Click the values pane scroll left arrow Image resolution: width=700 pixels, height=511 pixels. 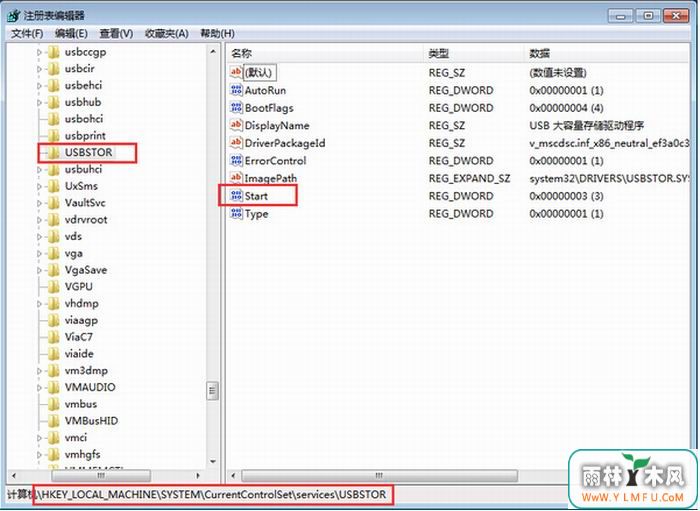[x=233, y=476]
